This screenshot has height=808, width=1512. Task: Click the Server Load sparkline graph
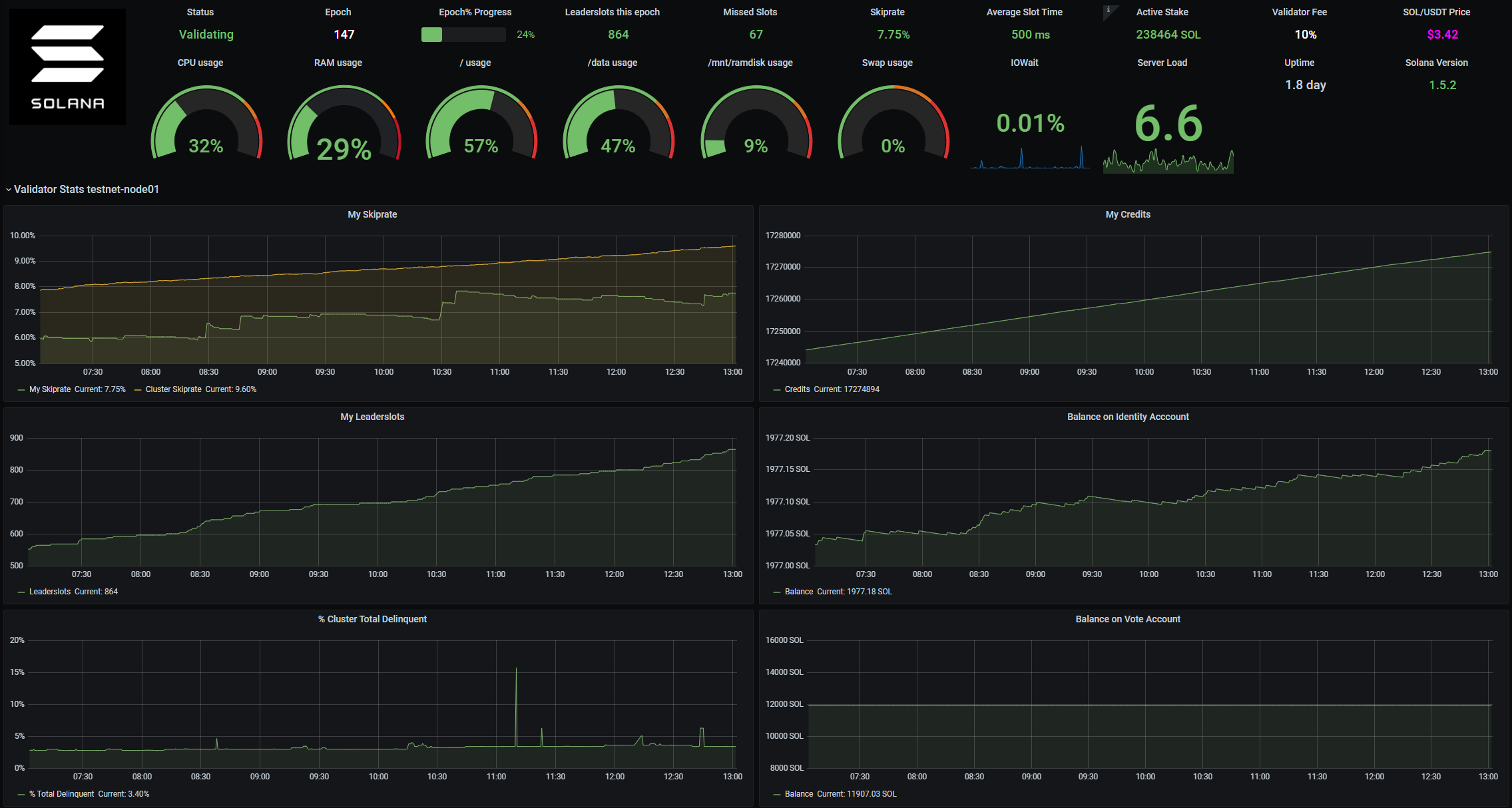1168,162
